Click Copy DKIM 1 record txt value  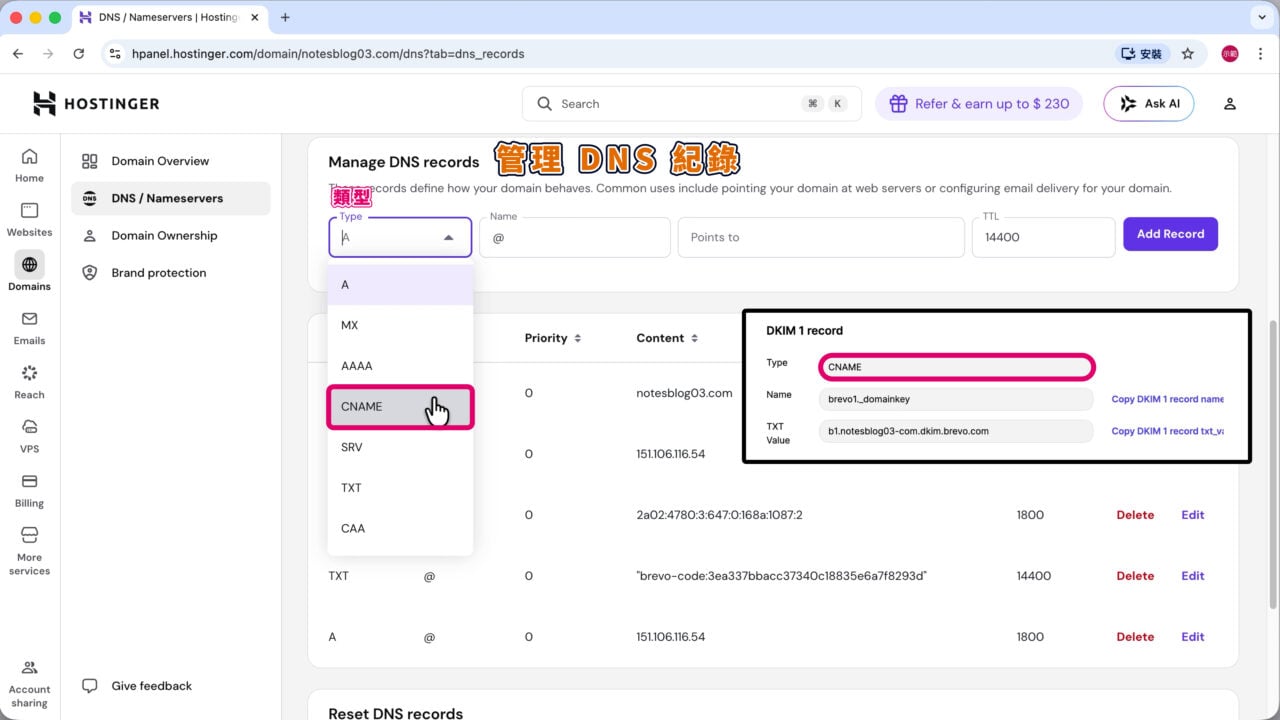pyautogui.click(x=1168, y=431)
